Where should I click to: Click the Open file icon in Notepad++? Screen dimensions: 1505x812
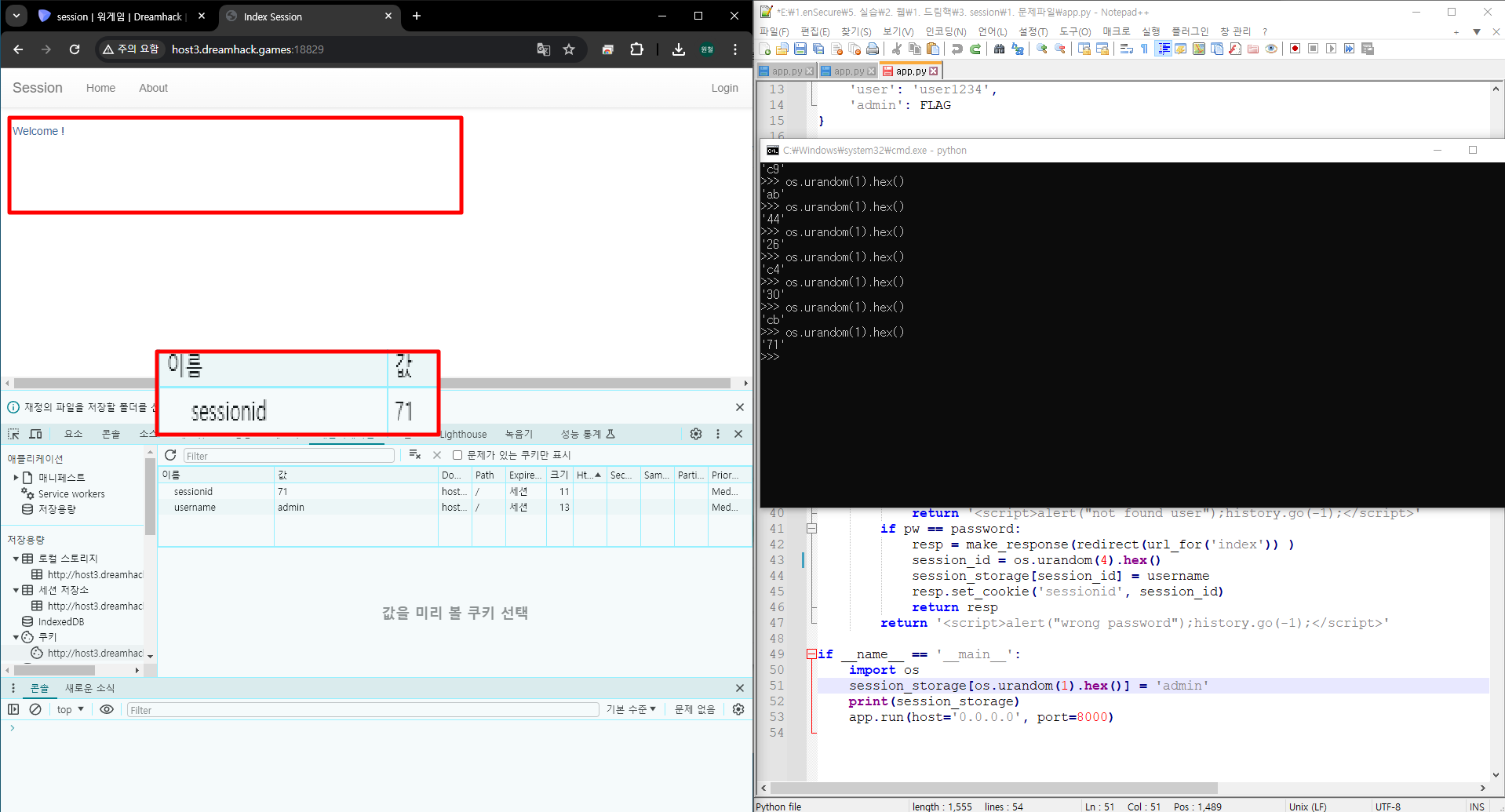click(782, 49)
